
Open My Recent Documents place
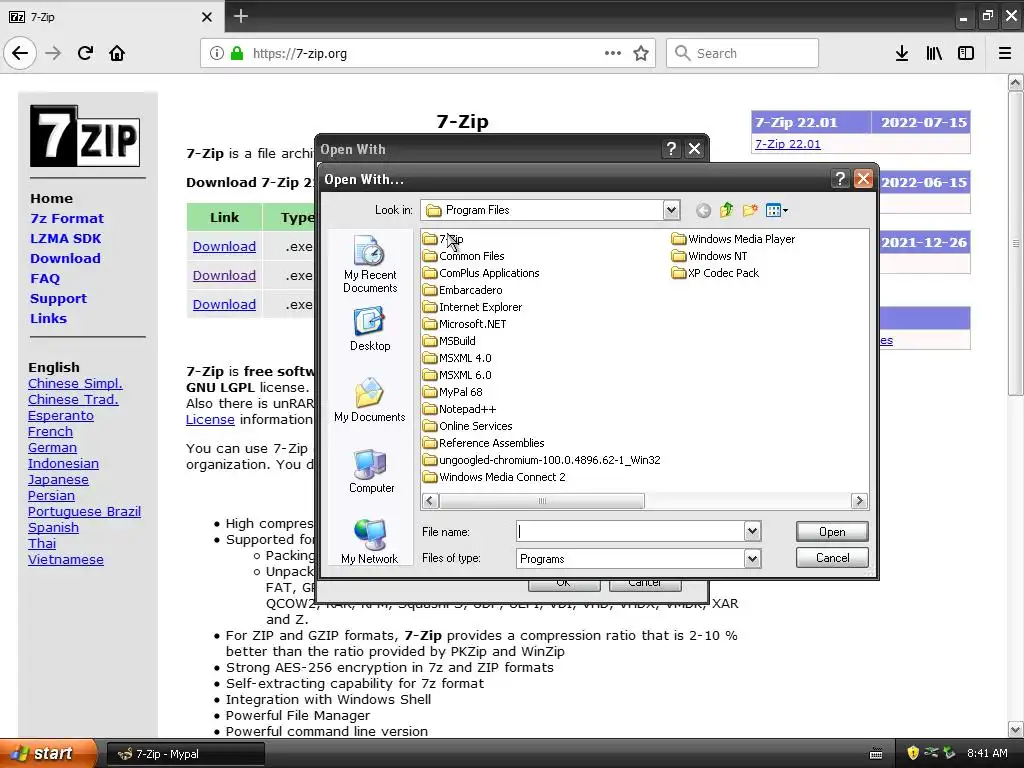(x=370, y=264)
